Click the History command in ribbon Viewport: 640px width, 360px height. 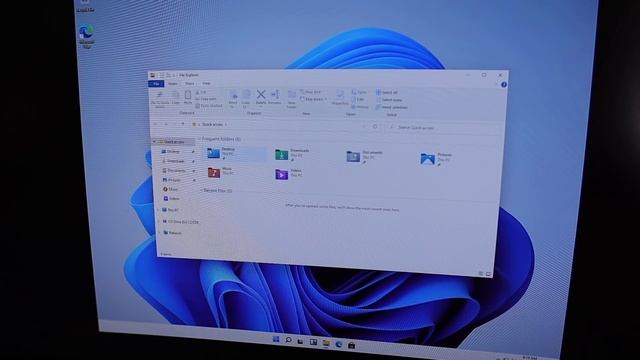[360, 107]
